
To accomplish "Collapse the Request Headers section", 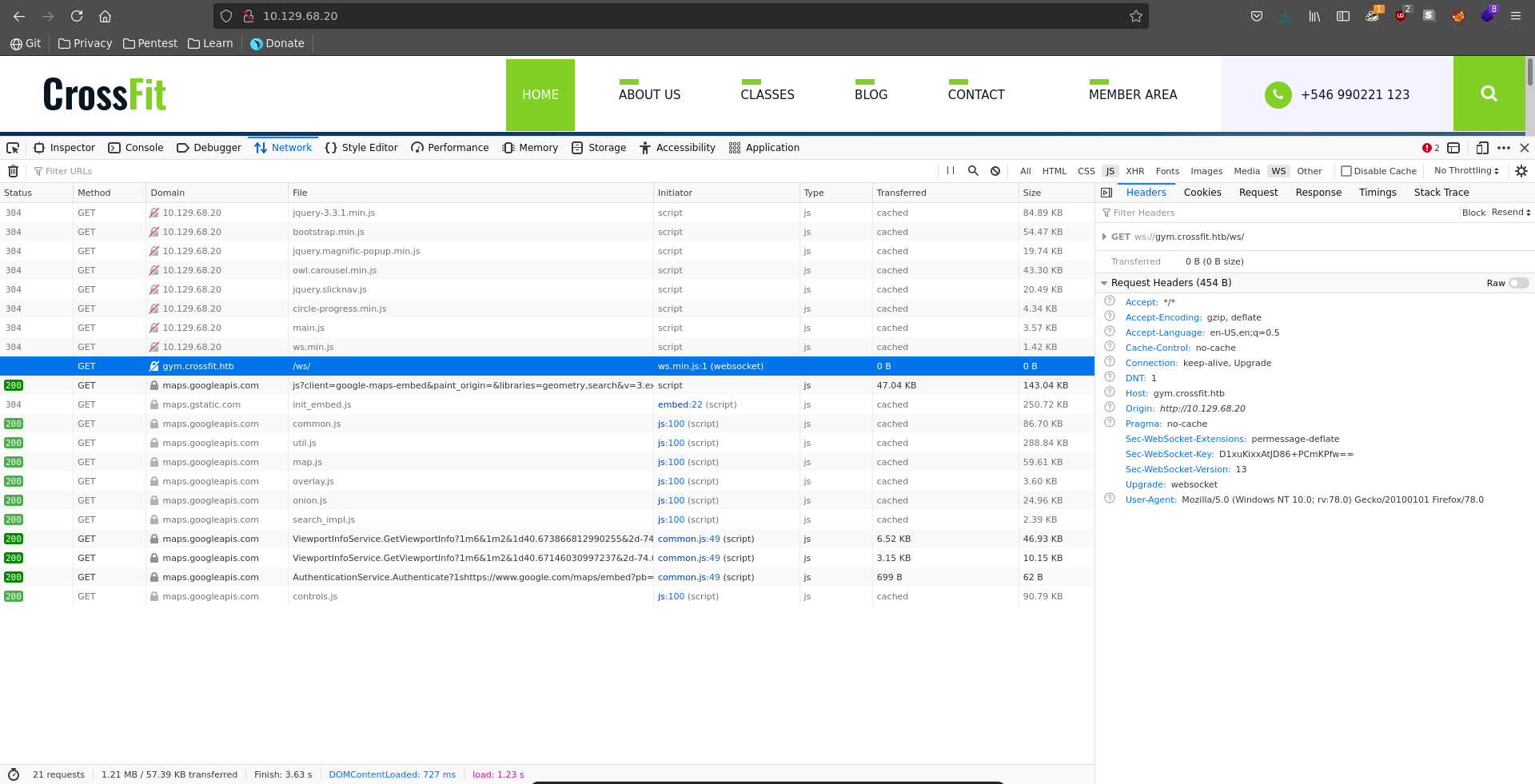I will click(1104, 283).
